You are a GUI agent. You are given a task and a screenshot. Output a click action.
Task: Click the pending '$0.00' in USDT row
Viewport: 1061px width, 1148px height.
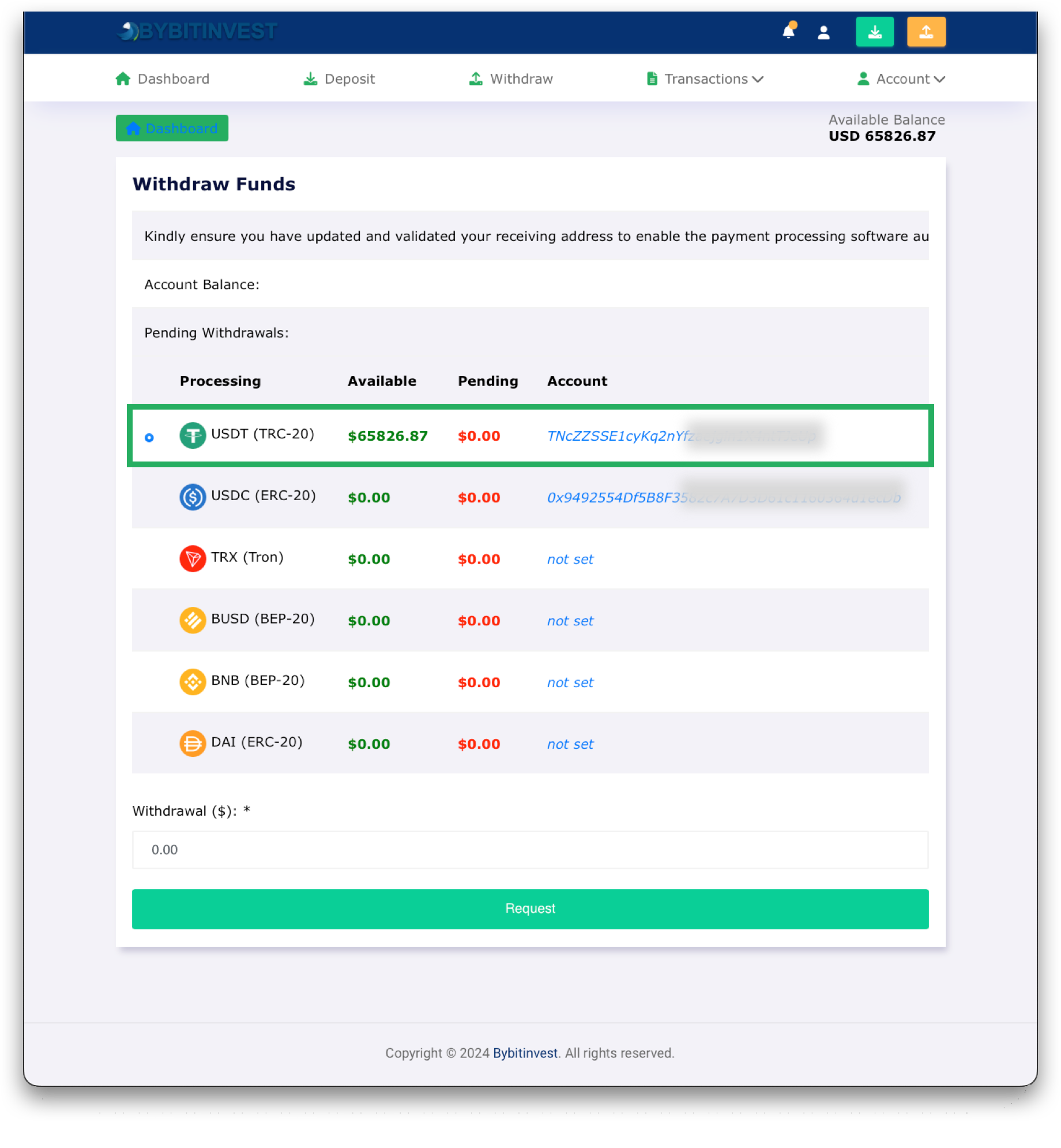point(479,436)
